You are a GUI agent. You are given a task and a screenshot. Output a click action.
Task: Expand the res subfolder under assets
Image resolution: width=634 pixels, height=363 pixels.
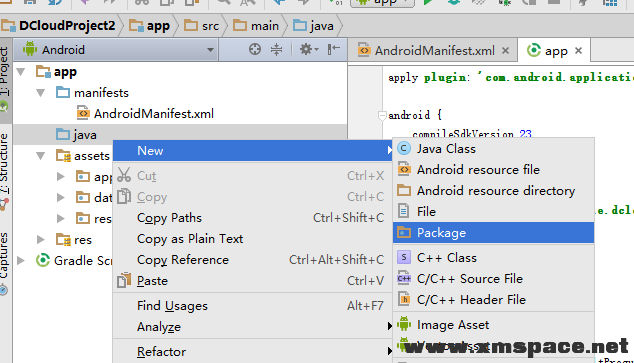coord(61,219)
